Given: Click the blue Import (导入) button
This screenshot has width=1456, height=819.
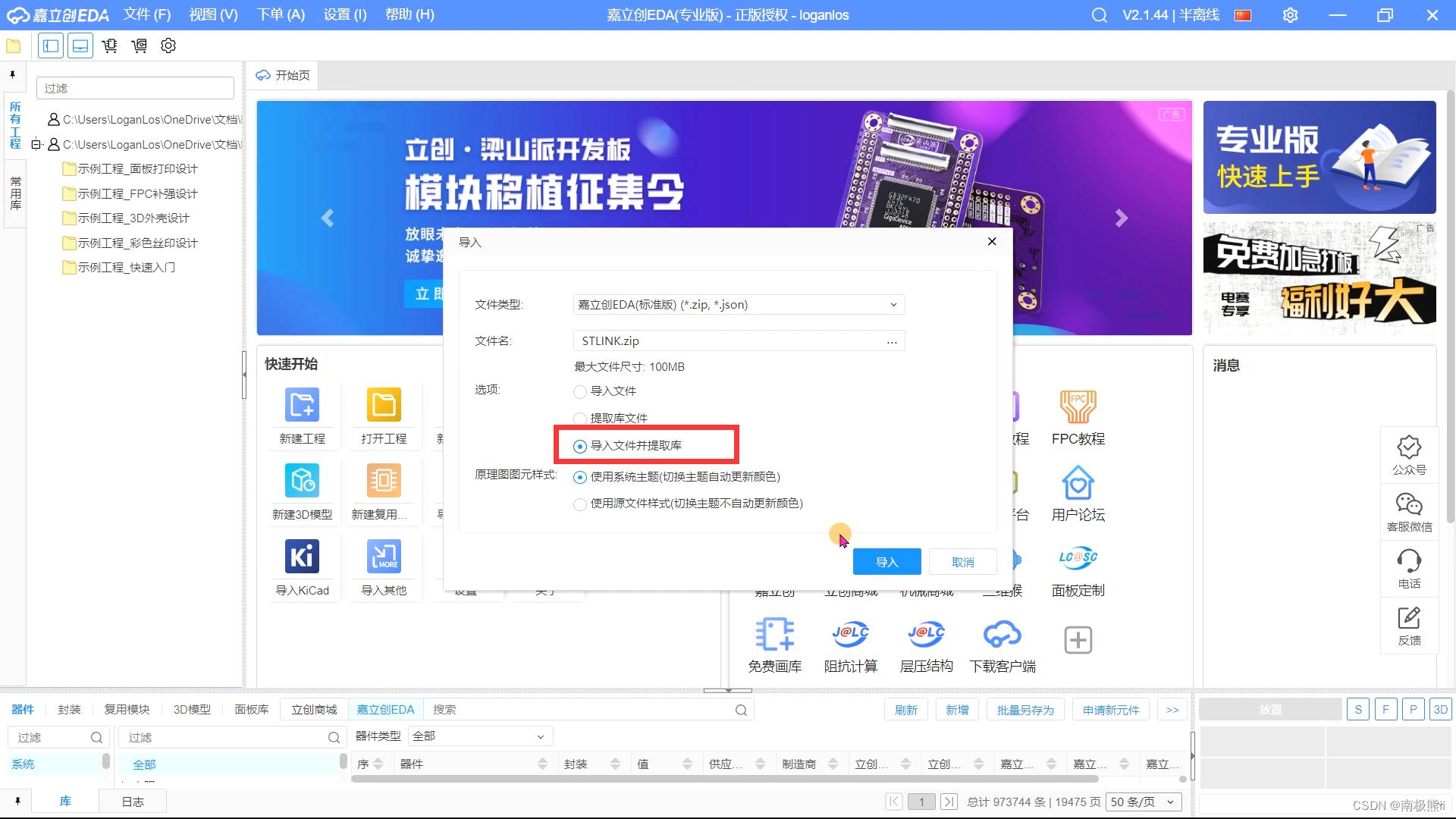Looking at the screenshot, I should click(x=886, y=562).
